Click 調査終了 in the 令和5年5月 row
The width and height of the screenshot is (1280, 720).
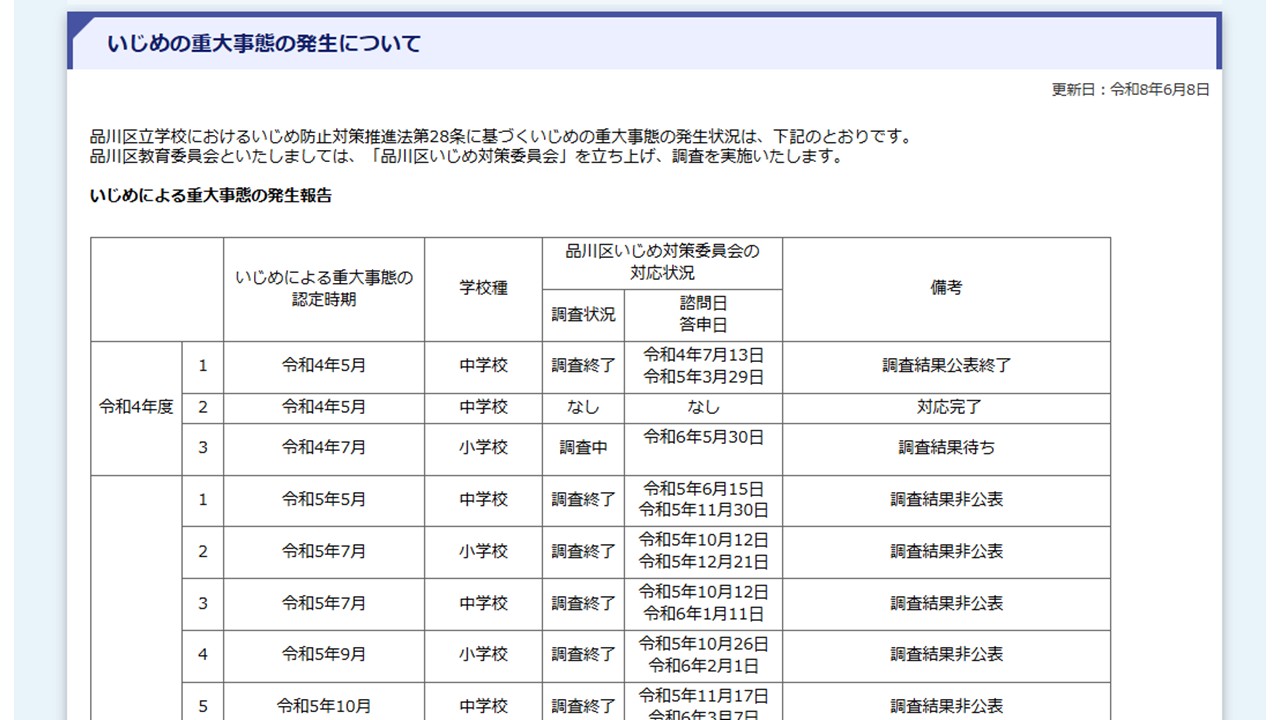(x=584, y=499)
